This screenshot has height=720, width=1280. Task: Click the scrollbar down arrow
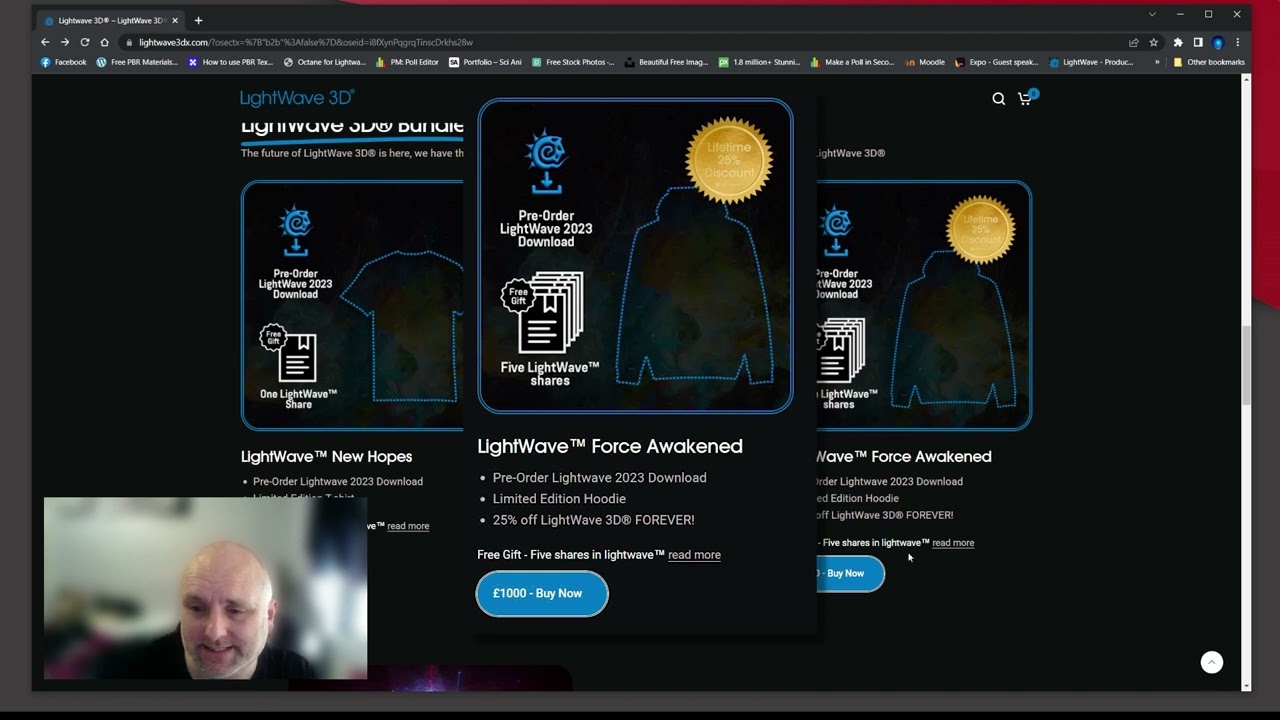click(x=1246, y=686)
